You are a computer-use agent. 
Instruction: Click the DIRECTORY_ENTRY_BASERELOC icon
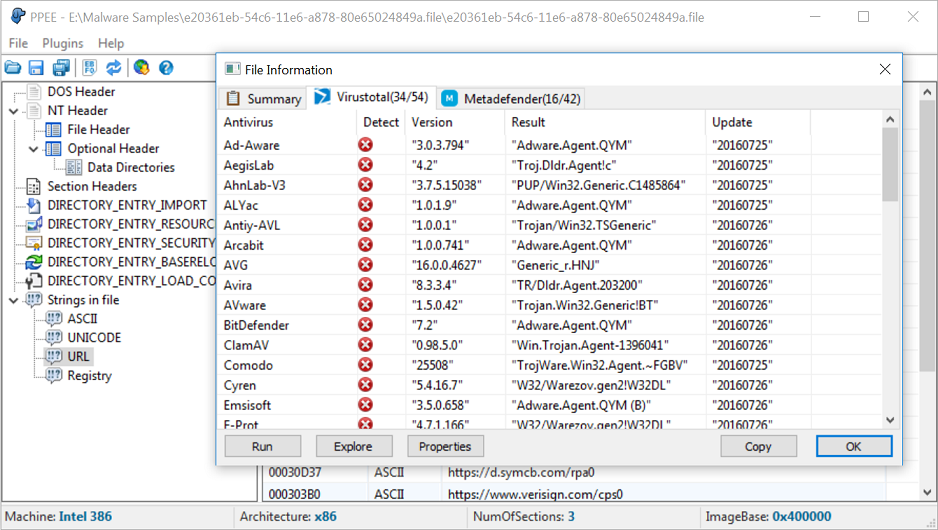pyautogui.click(x=34, y=262)
